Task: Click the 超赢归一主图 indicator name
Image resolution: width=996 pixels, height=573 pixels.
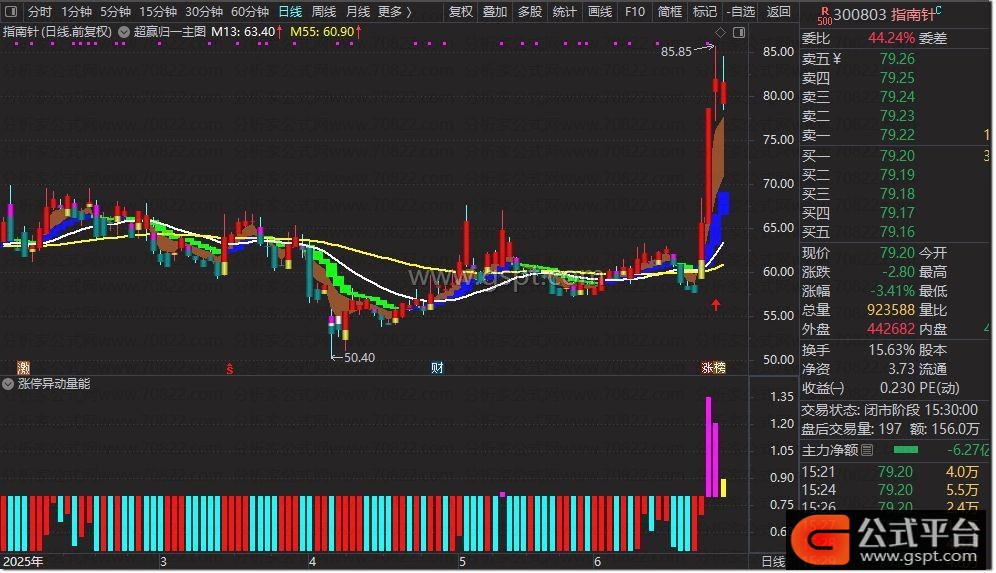Action: point(170,31)
